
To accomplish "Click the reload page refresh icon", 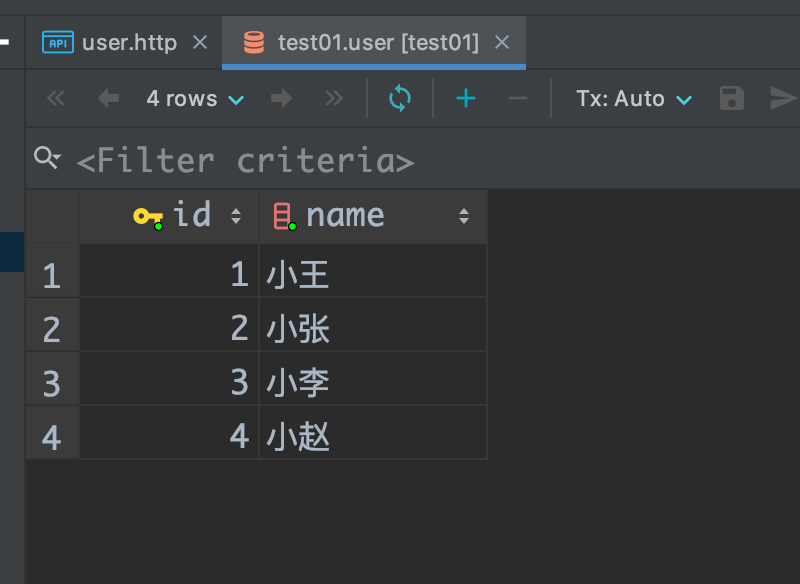I will 400,98.
